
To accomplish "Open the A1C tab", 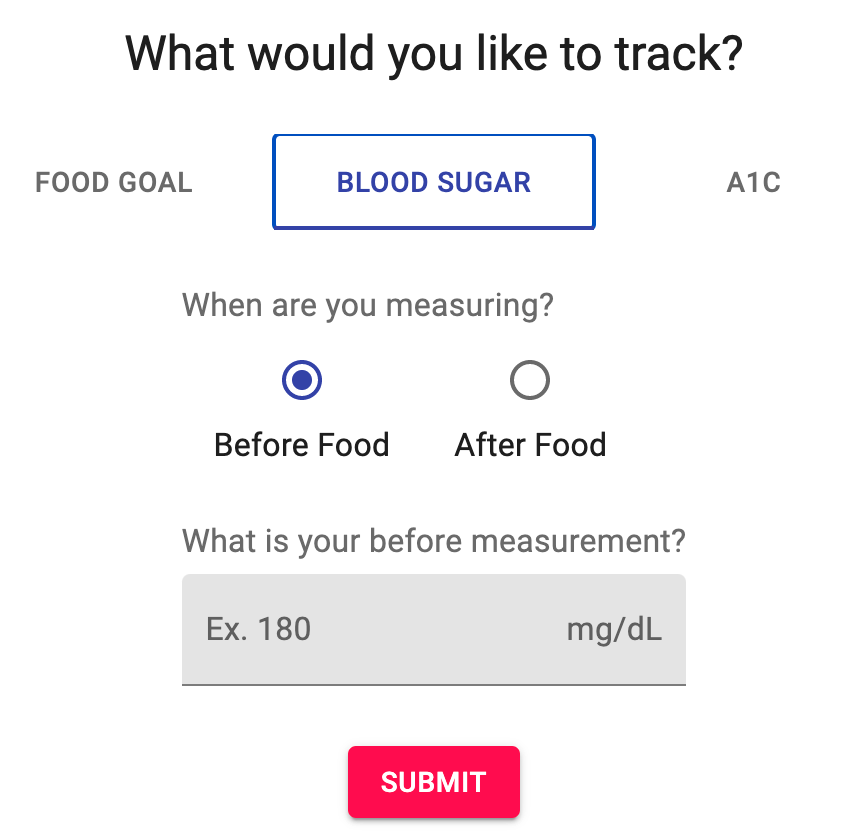I will click(753, 182).
